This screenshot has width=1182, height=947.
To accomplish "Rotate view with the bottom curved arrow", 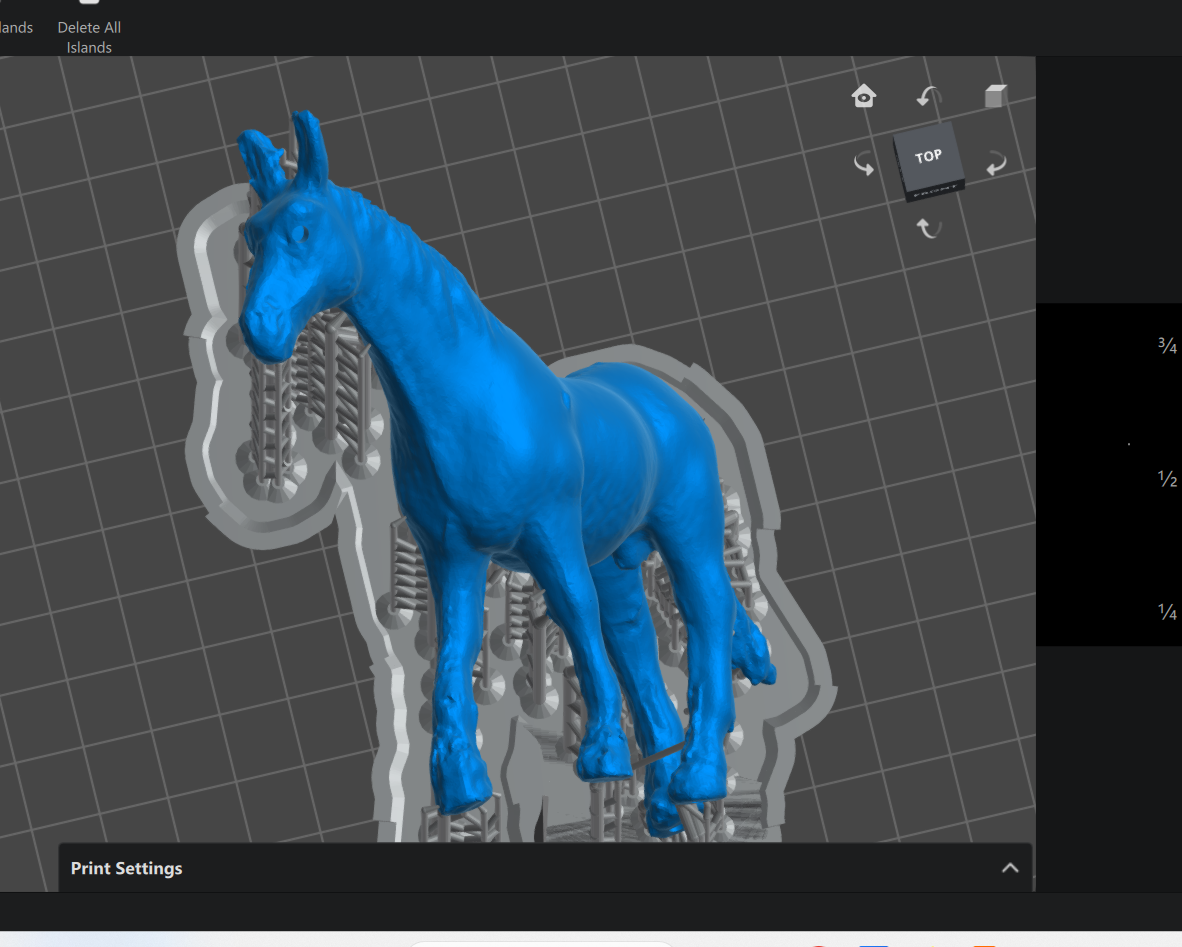I will (929, 228).
